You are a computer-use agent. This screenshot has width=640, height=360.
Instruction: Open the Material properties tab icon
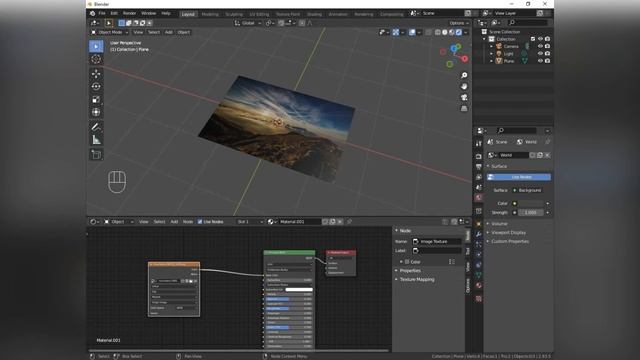pyautogui.click(x=479, y=285)
